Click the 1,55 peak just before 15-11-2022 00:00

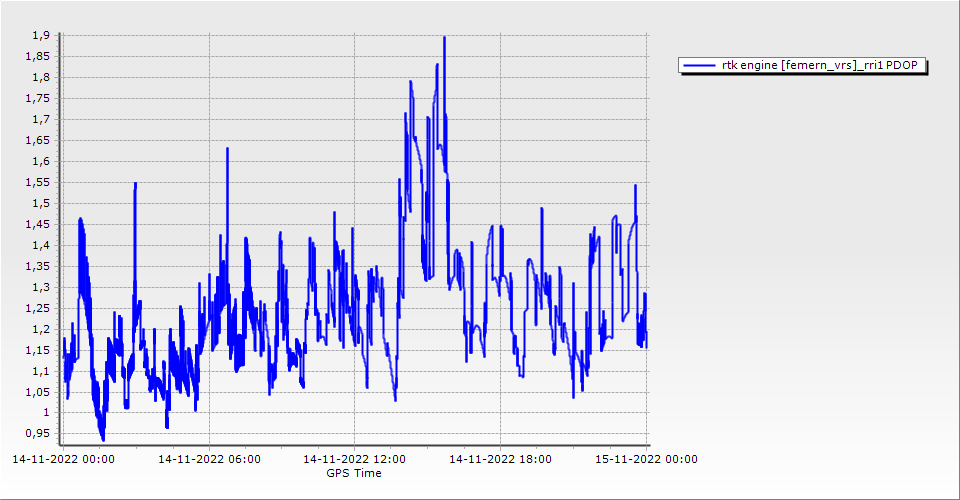pyautogui.click(x=635, y=186)
